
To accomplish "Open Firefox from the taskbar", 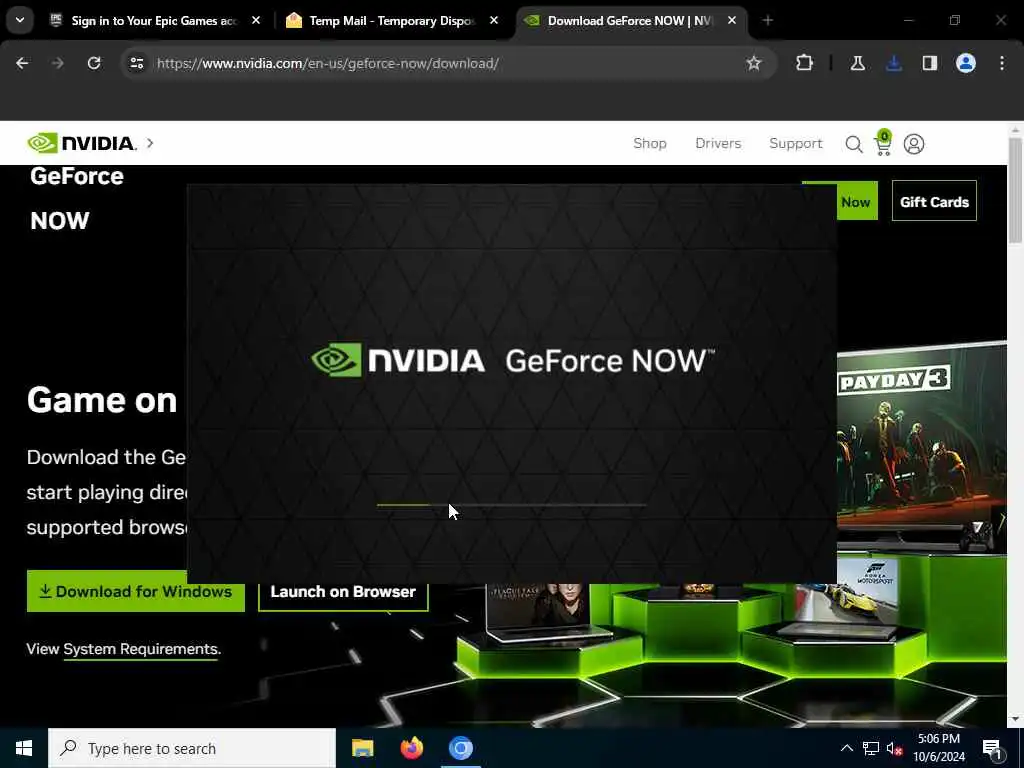I will tap(411, 748).
